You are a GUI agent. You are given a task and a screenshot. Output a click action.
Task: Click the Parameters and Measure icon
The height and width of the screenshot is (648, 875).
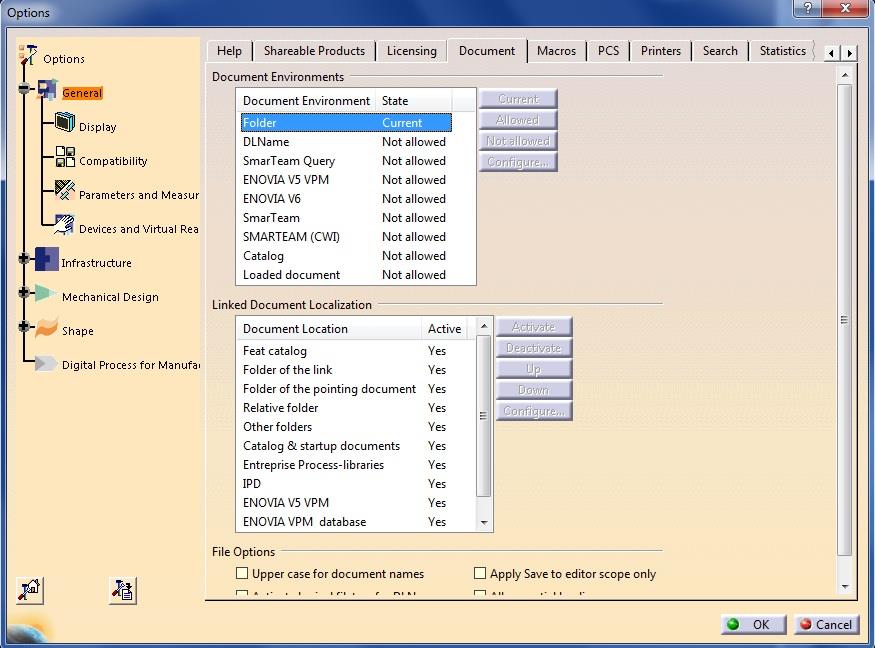[65, 190]
